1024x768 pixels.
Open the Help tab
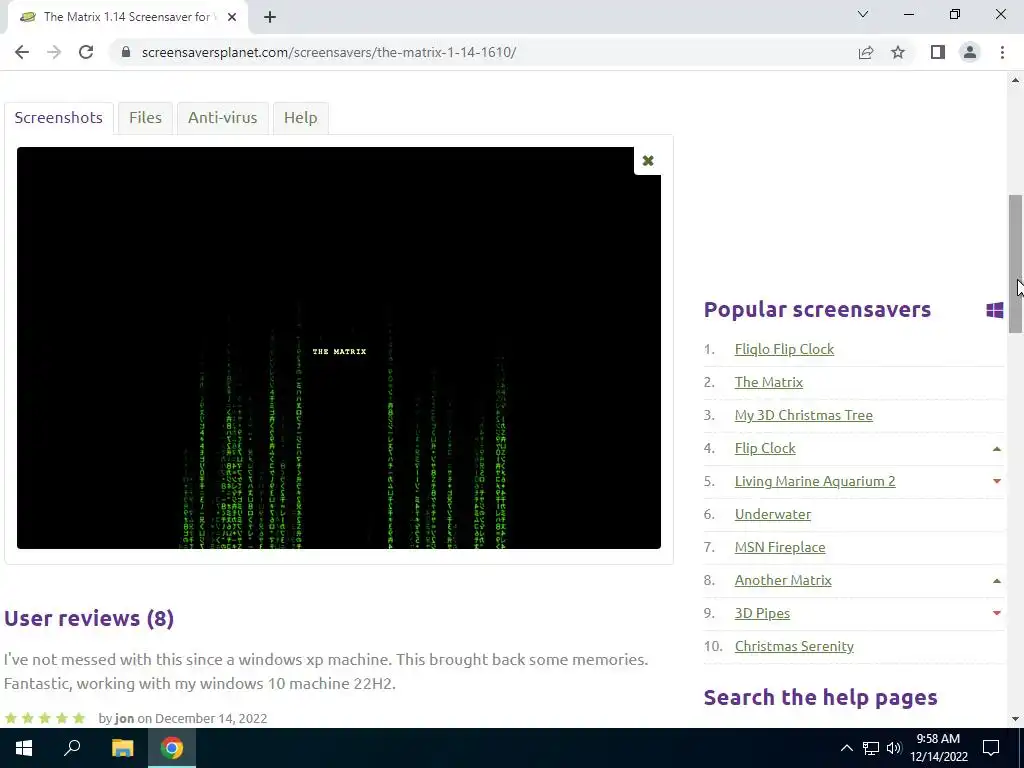(300, 118)
